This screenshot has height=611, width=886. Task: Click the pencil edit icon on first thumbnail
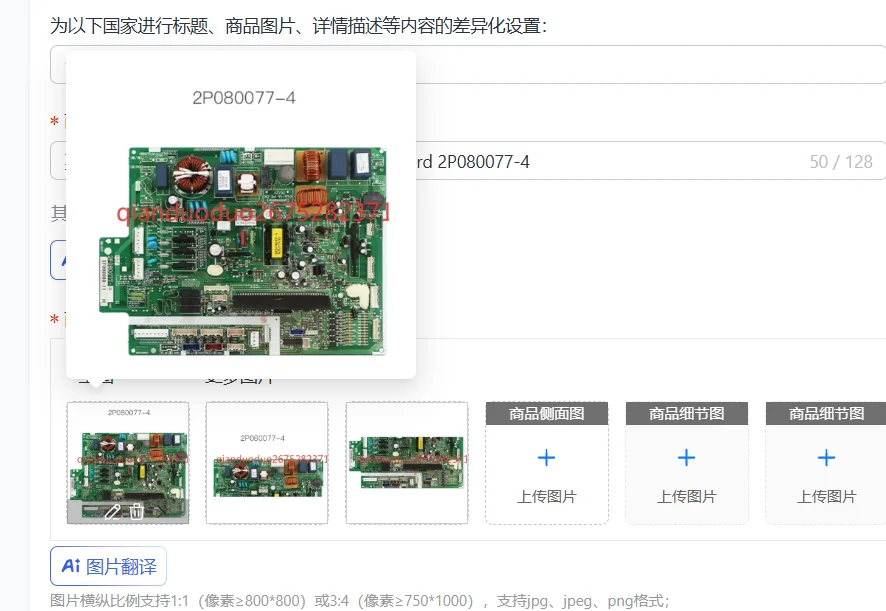pos(112,512)
